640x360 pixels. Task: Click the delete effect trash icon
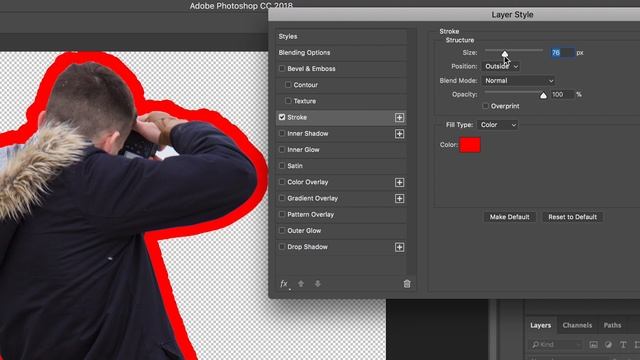click(407, 284)
